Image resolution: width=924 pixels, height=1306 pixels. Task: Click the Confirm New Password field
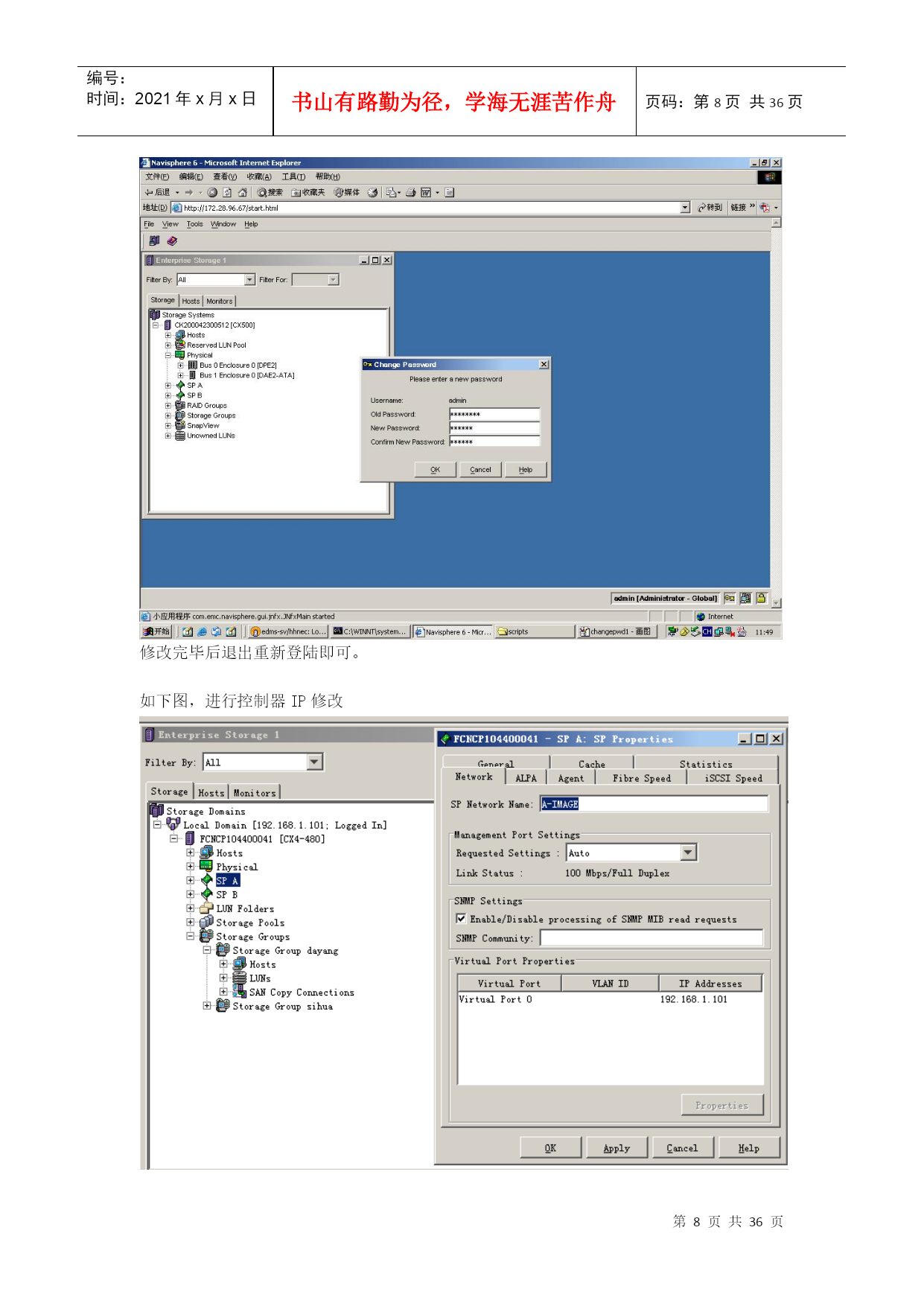[x=494, y=442]
